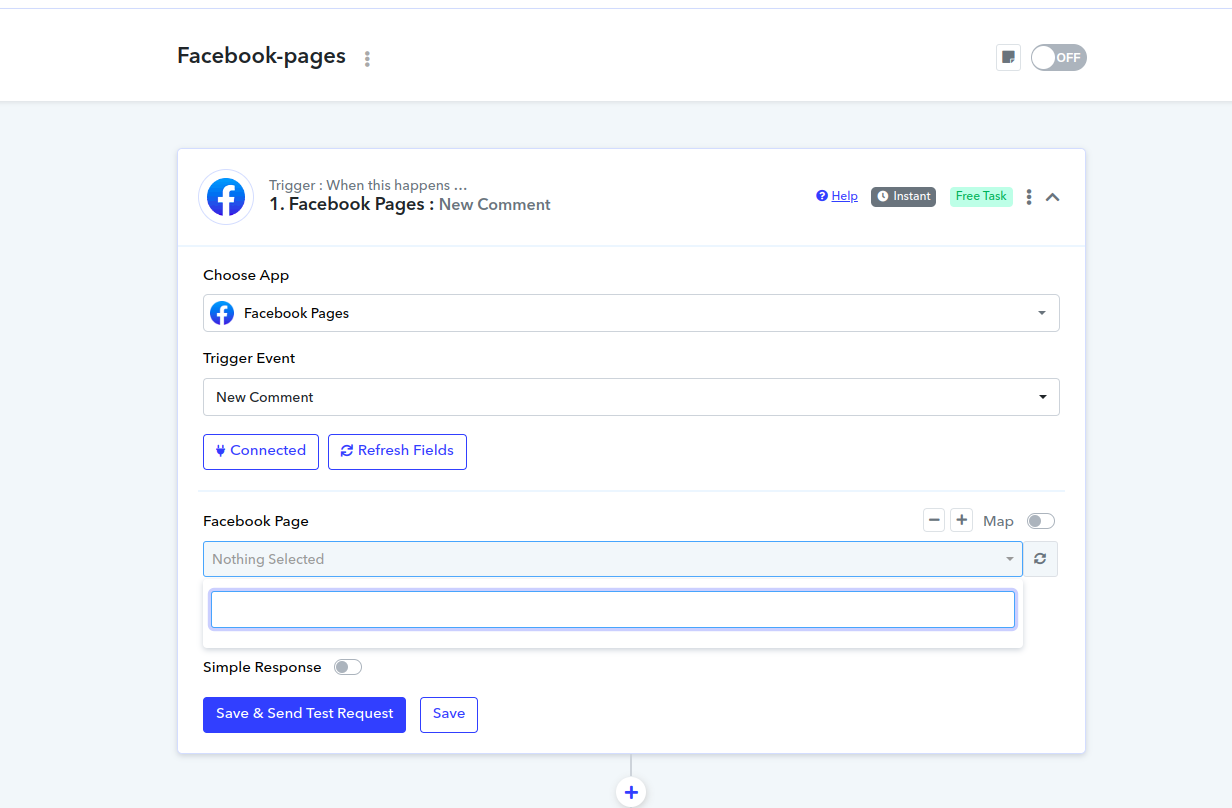Click the Facebook logo in trigger header
1232x808 pixels.
click(x=226, y=197)
